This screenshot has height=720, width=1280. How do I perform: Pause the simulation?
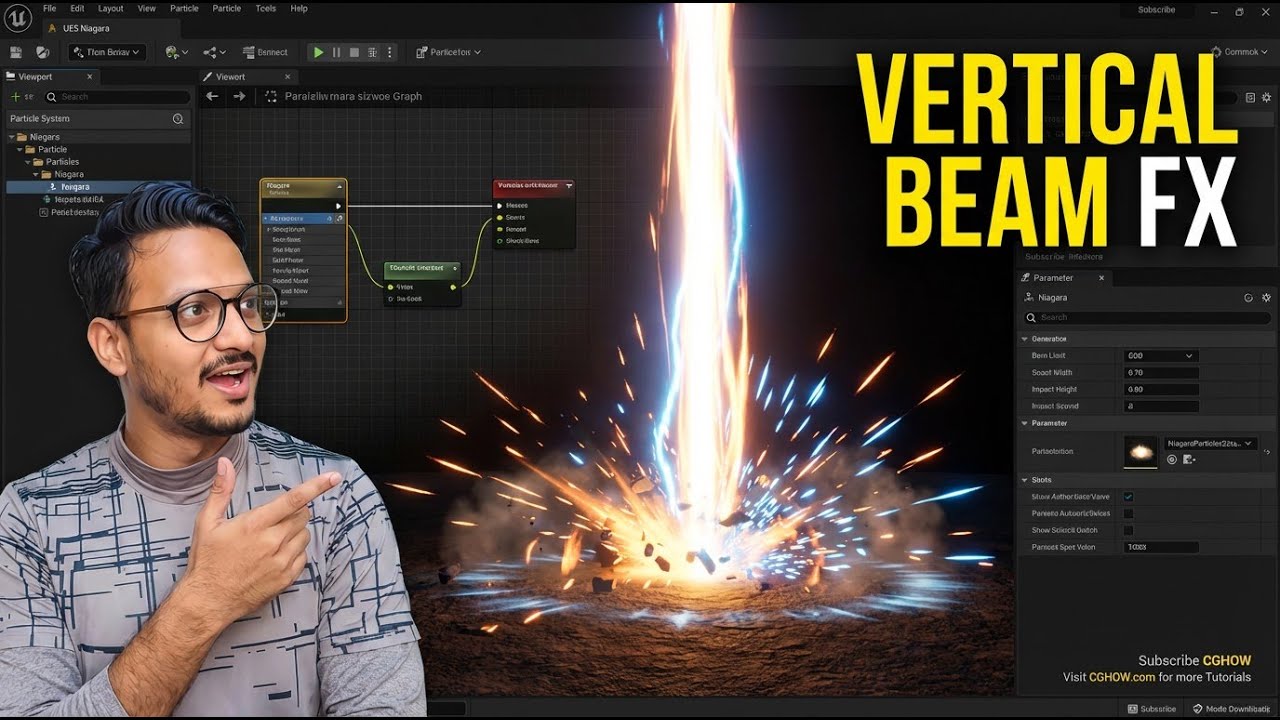pos(336,52)
